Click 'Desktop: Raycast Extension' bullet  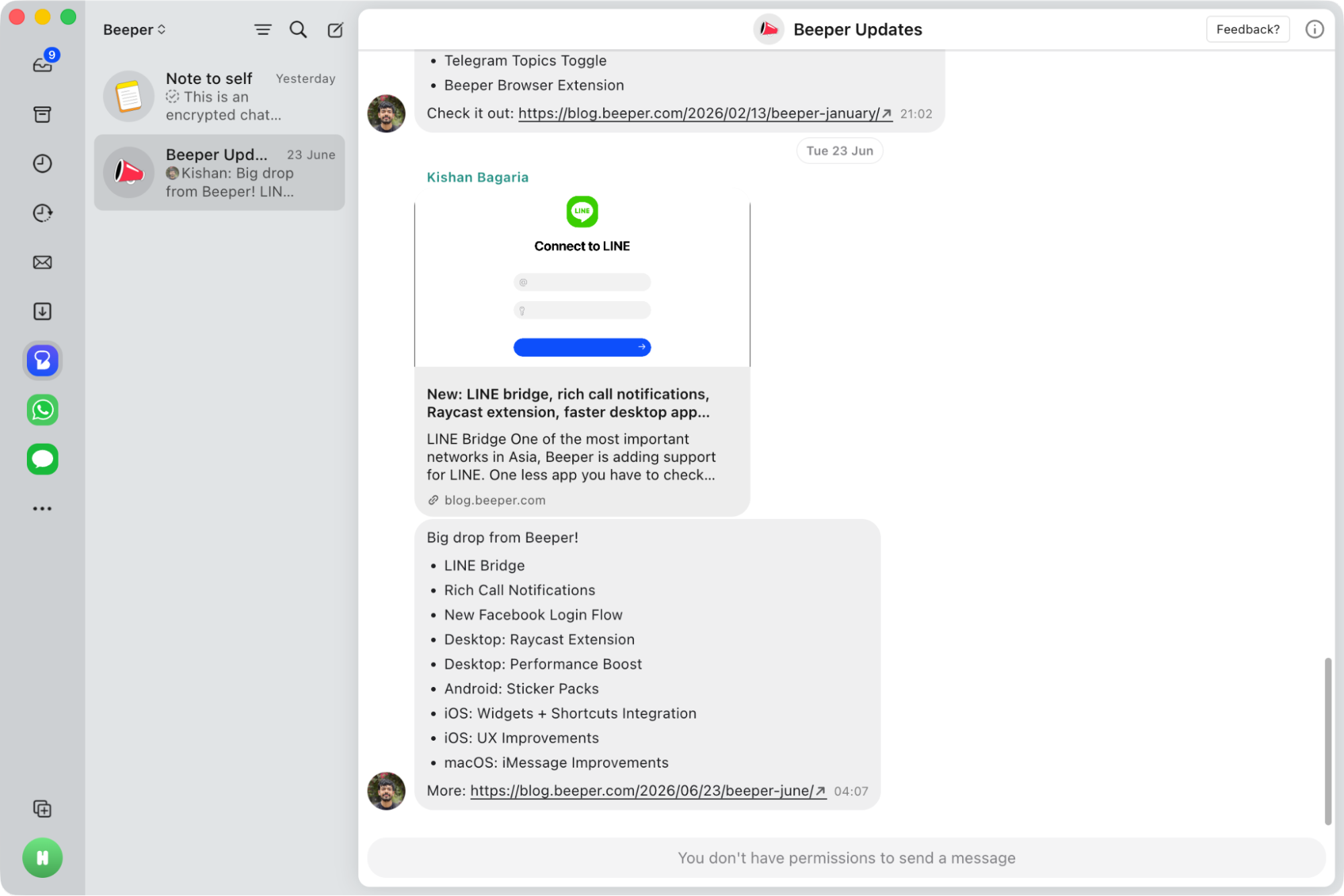coord(539,639)
